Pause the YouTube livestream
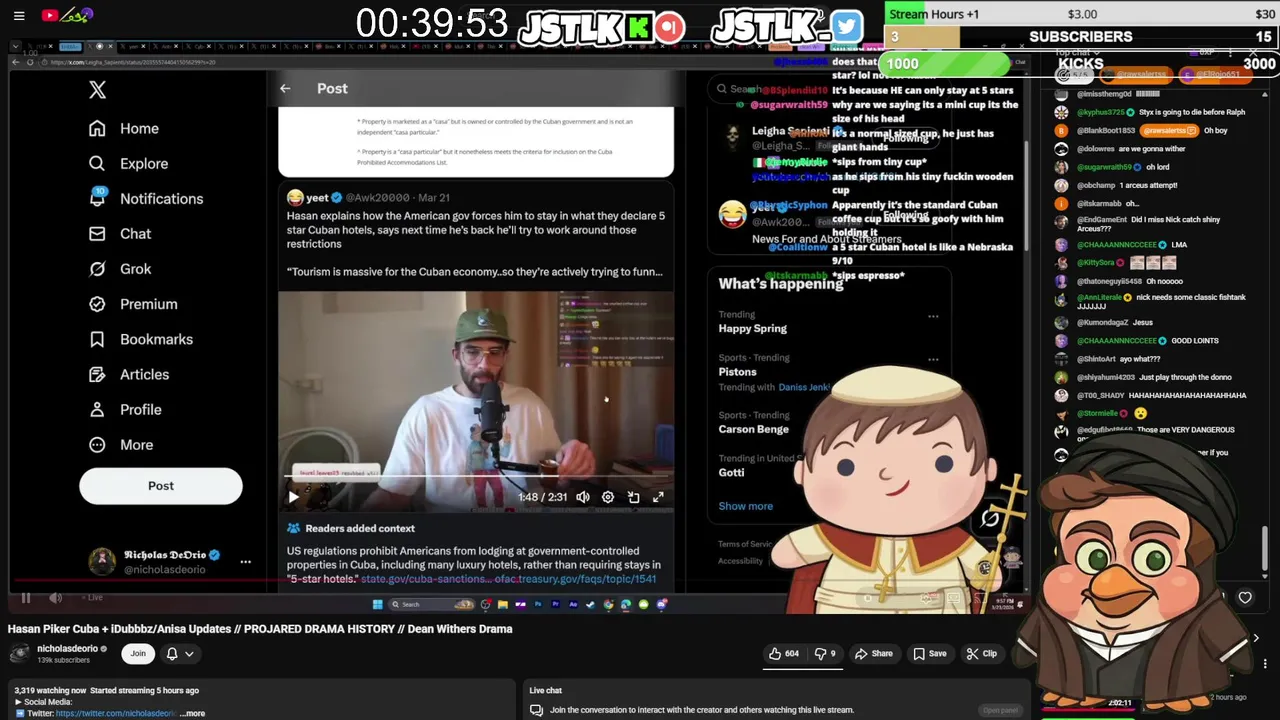Viewport: 1280px width, 720px height. coord(26,598)
